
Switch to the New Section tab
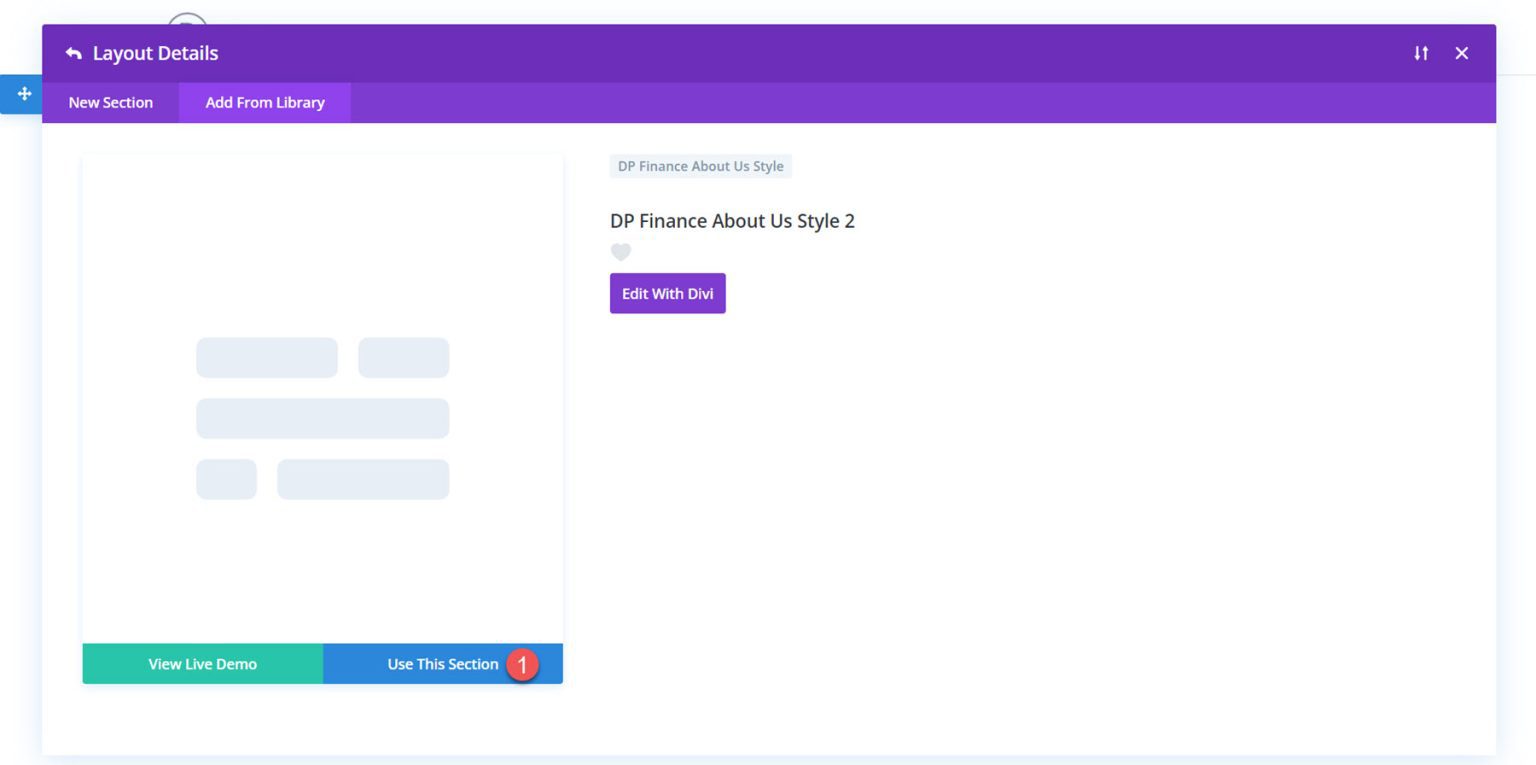(110, 102)
